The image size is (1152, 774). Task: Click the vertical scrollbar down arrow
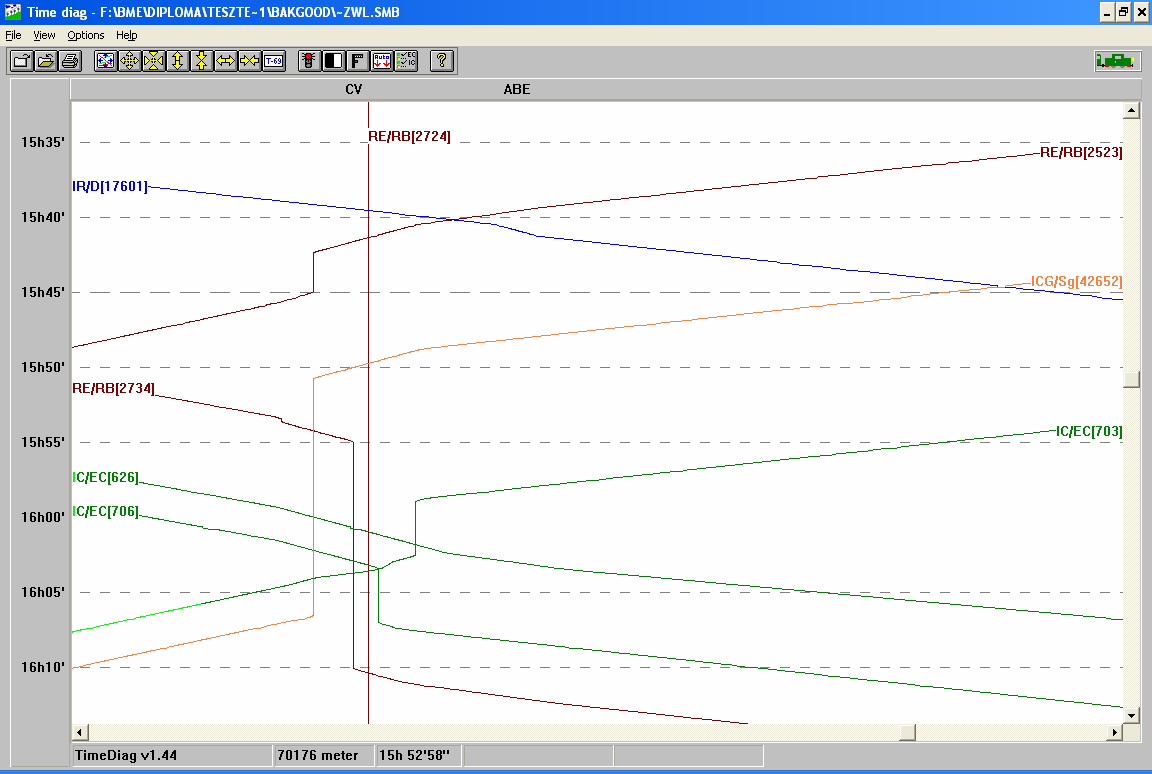point(1131,715)
